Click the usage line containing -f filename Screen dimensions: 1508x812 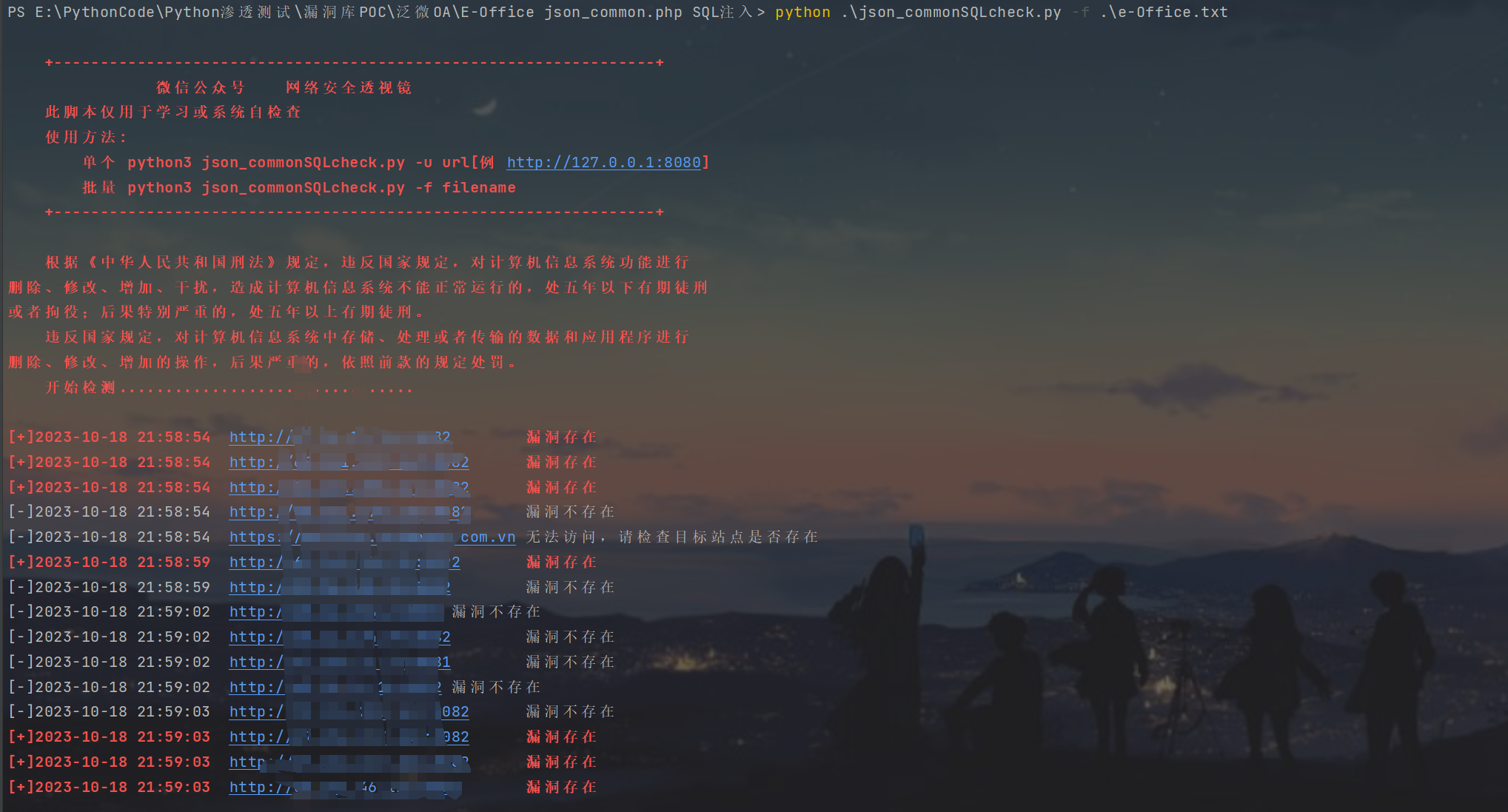[298, 188]
